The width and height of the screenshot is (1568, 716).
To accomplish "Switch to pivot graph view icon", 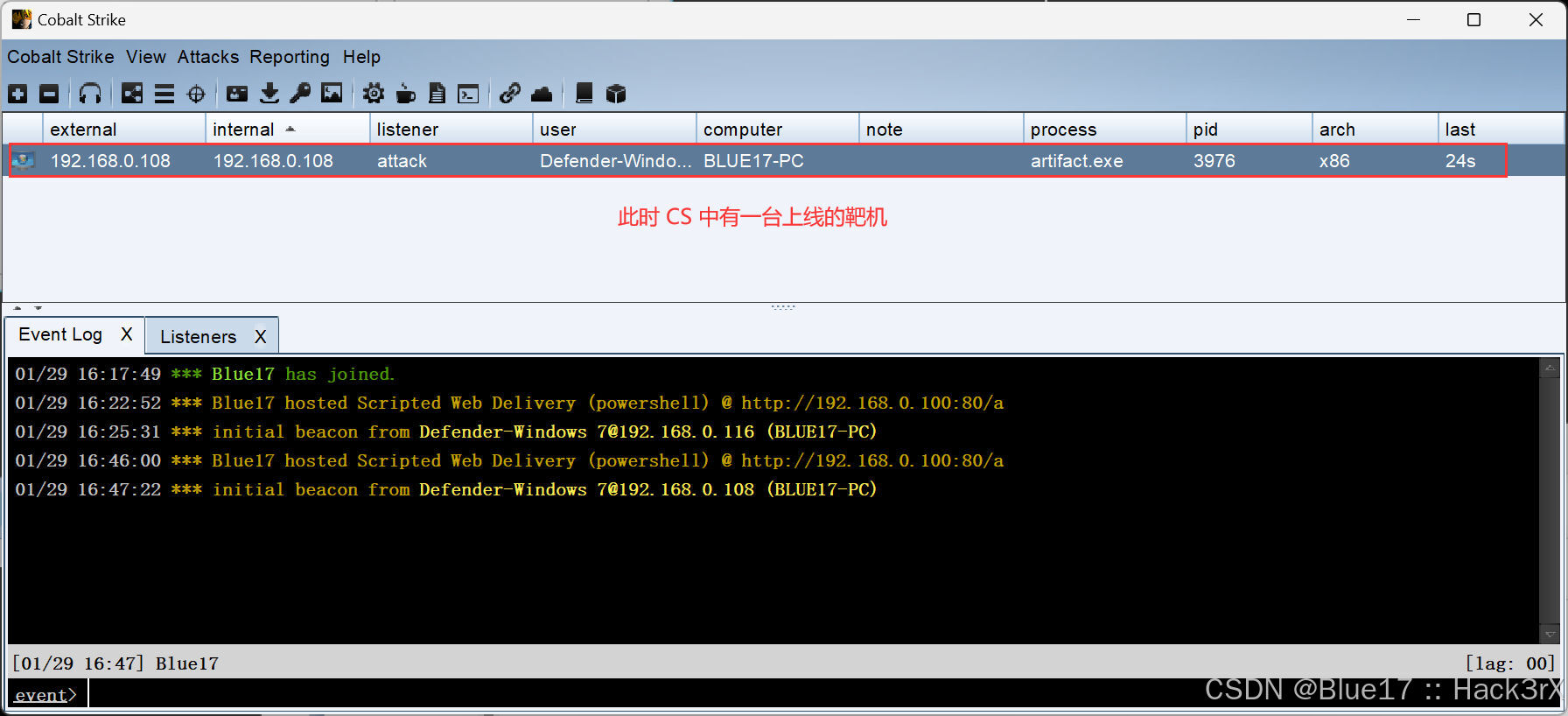I will coord(132,94).
